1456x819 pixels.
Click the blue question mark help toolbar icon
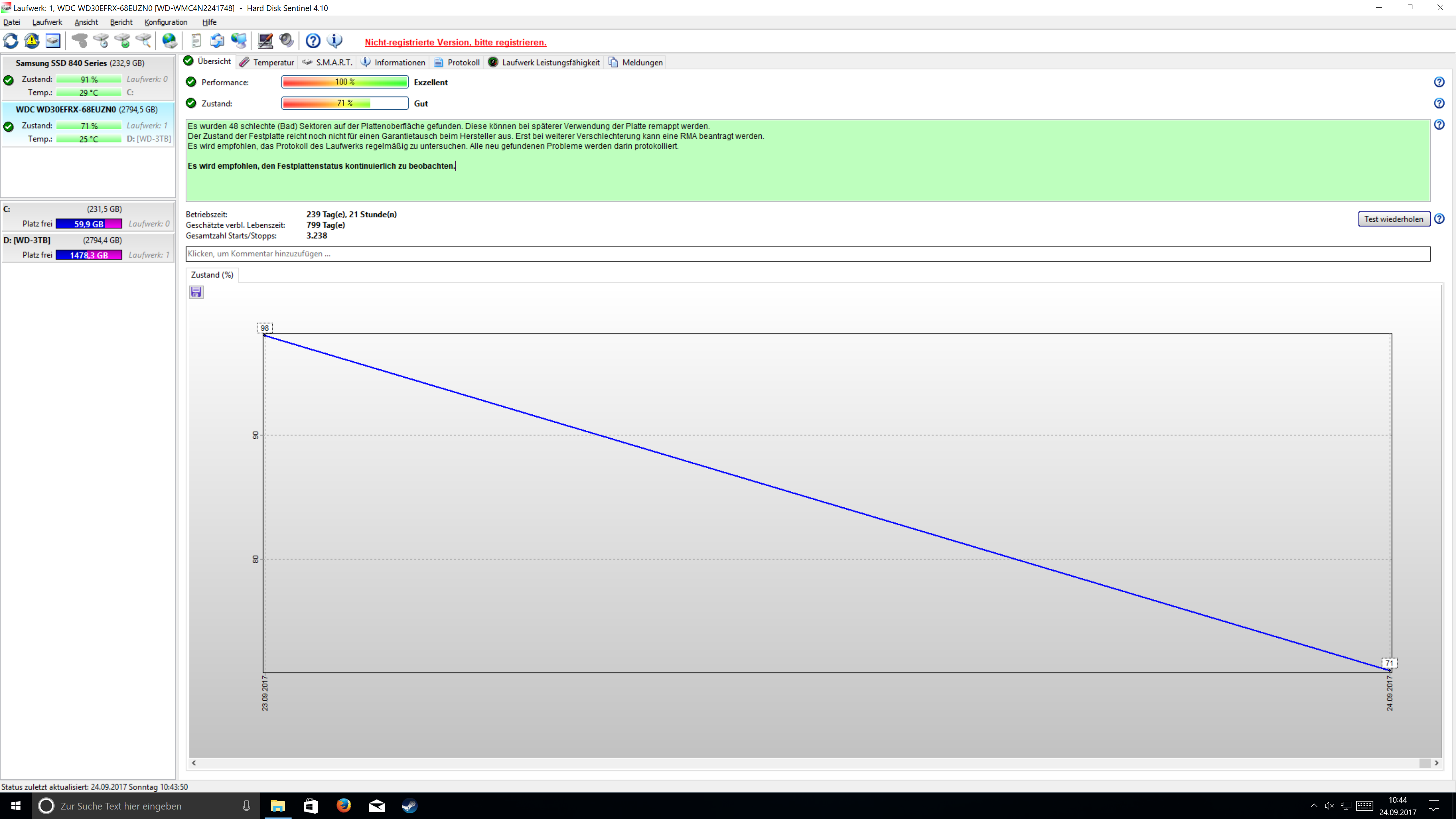312,41
